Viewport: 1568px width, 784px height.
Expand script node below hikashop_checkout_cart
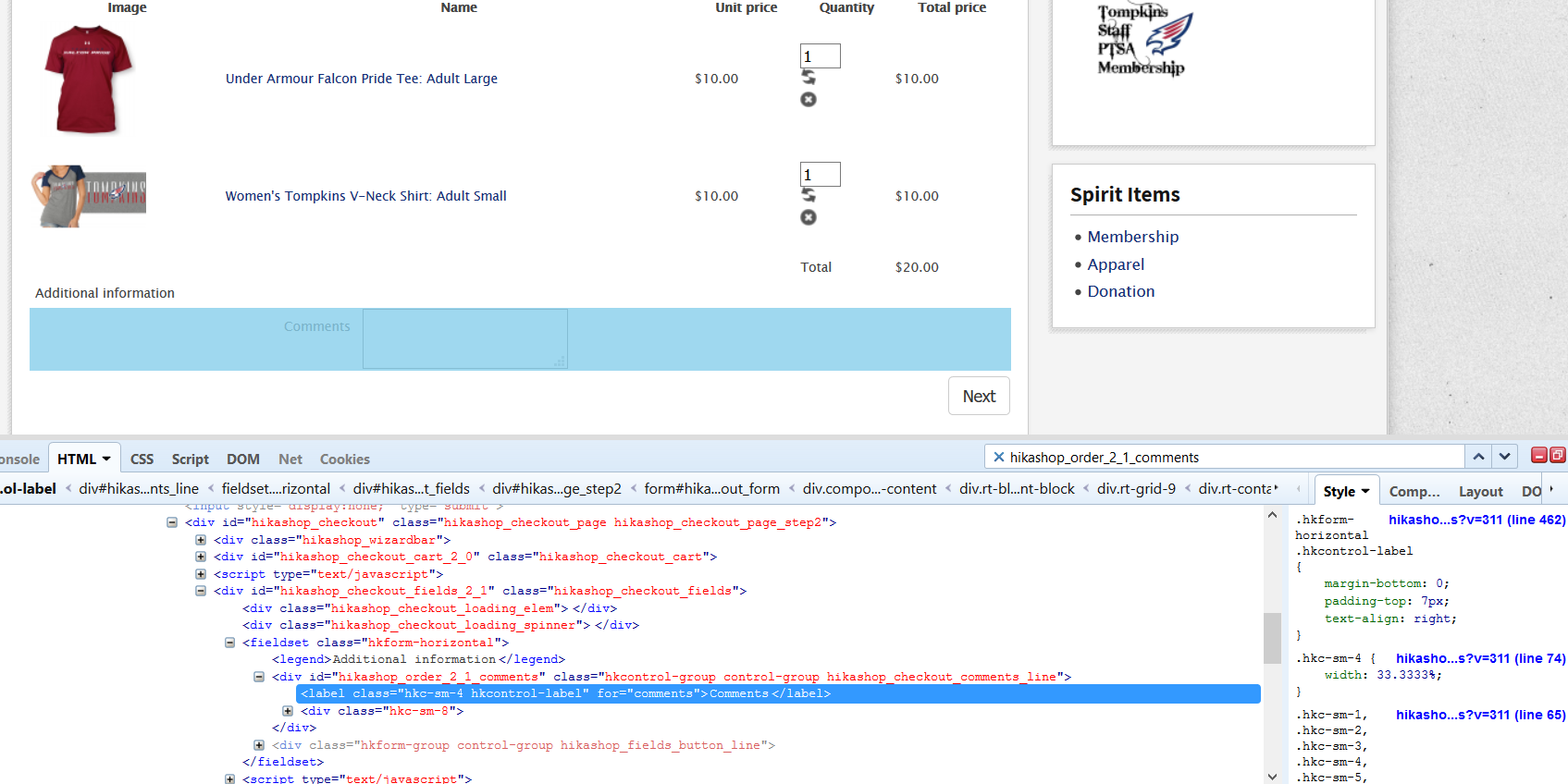click(x=201, y=574)
